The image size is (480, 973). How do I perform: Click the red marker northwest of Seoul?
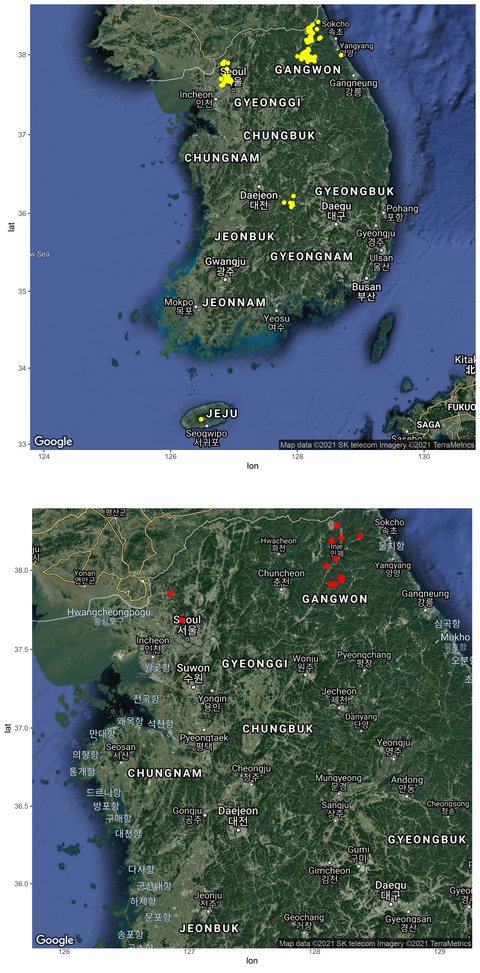pos(171,594)
